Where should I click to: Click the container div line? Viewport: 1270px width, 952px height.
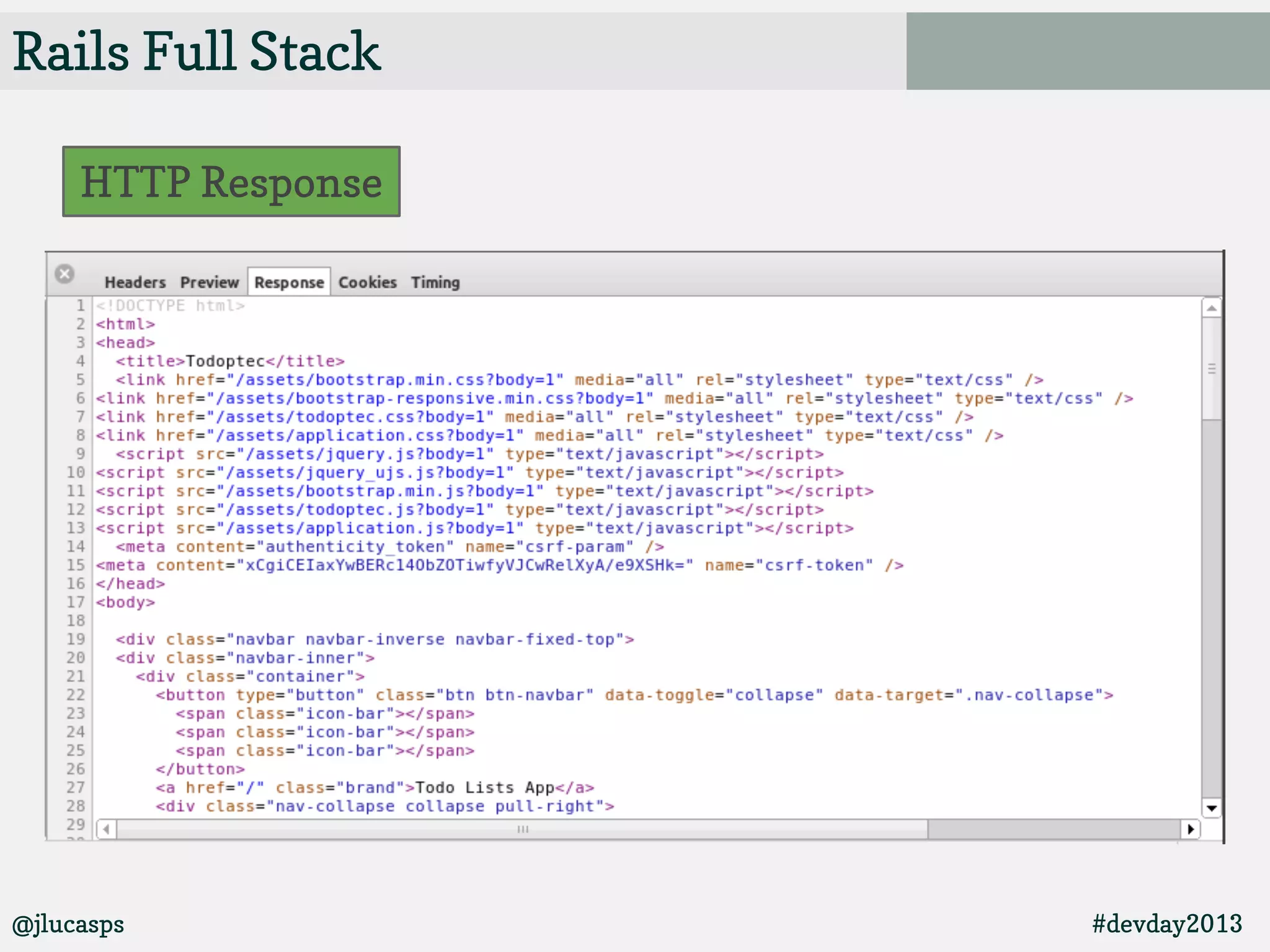click(x=250, y=677)
